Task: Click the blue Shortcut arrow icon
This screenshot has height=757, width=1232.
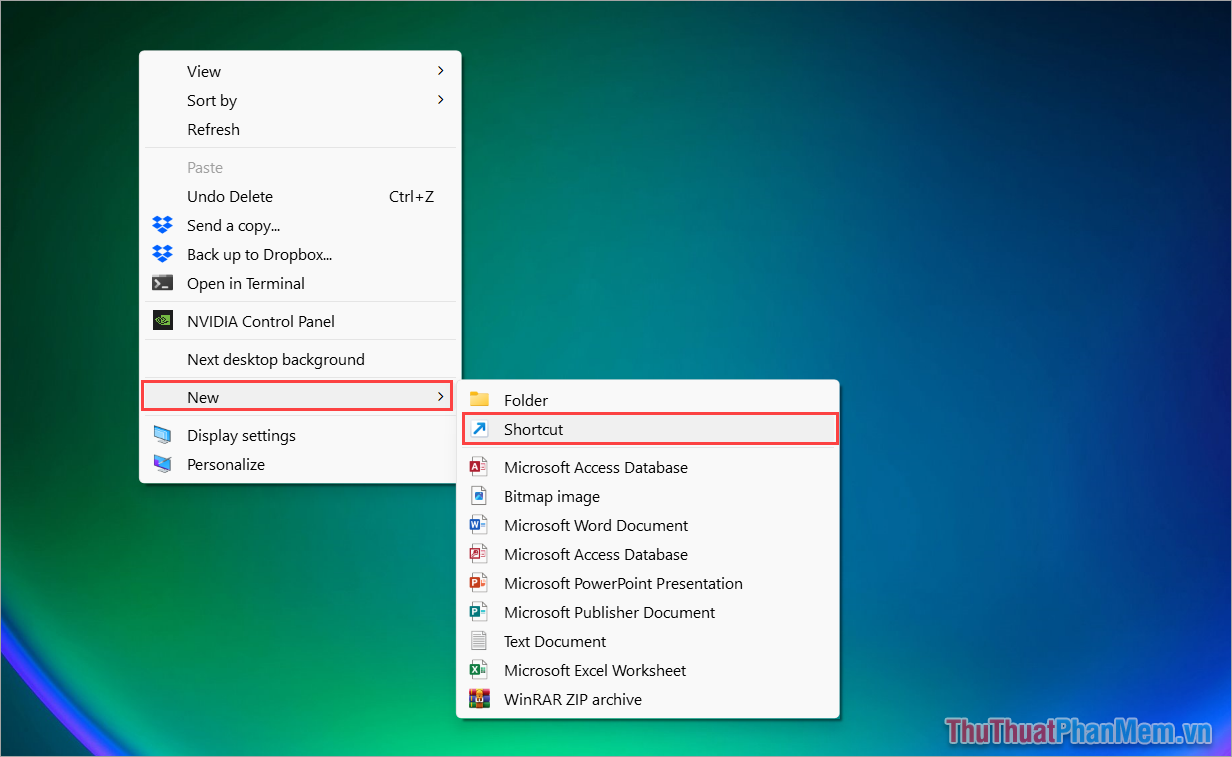Action: coord(478,428)
